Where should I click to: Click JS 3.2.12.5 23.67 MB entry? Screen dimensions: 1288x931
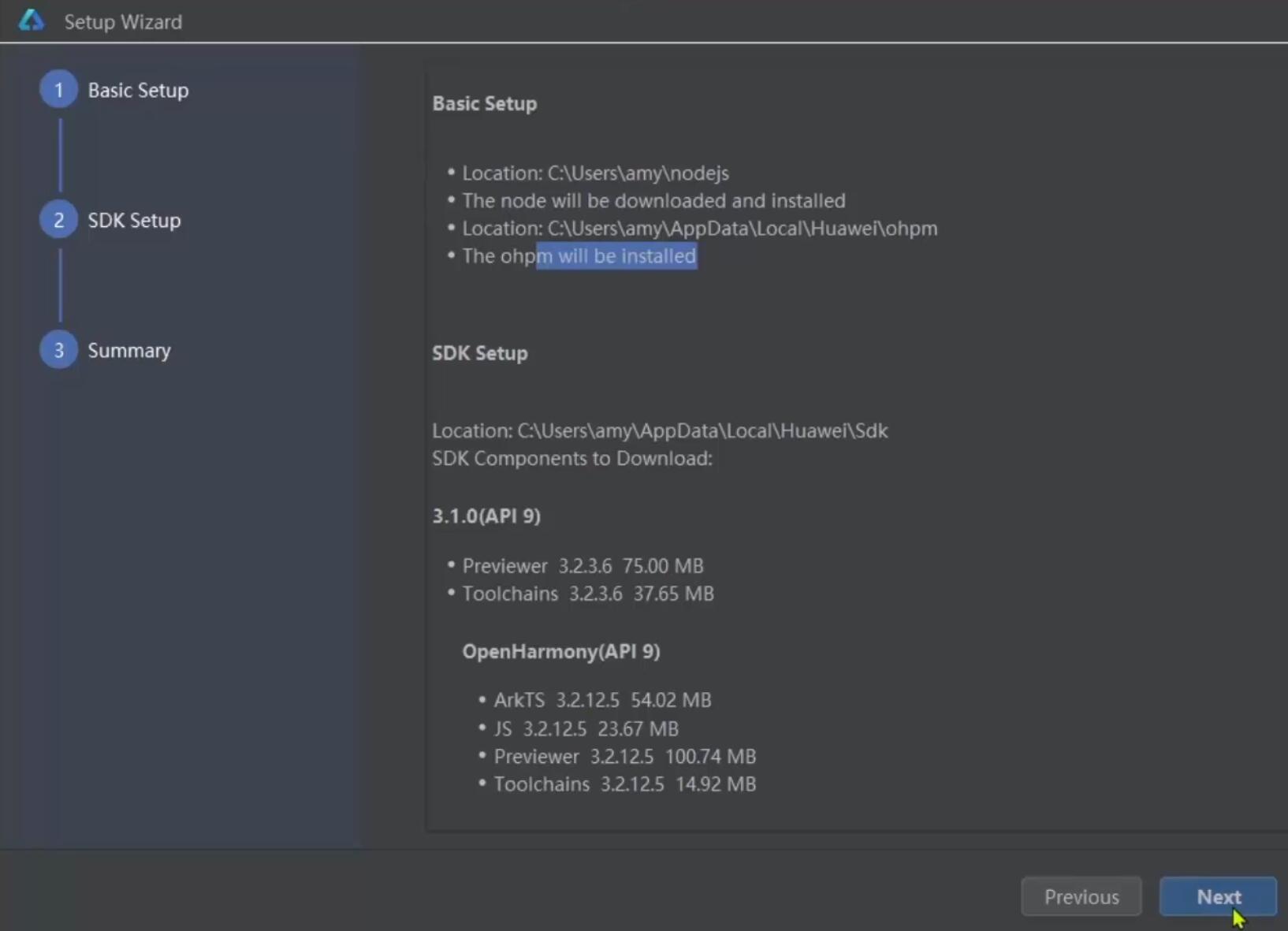point(586,728)
